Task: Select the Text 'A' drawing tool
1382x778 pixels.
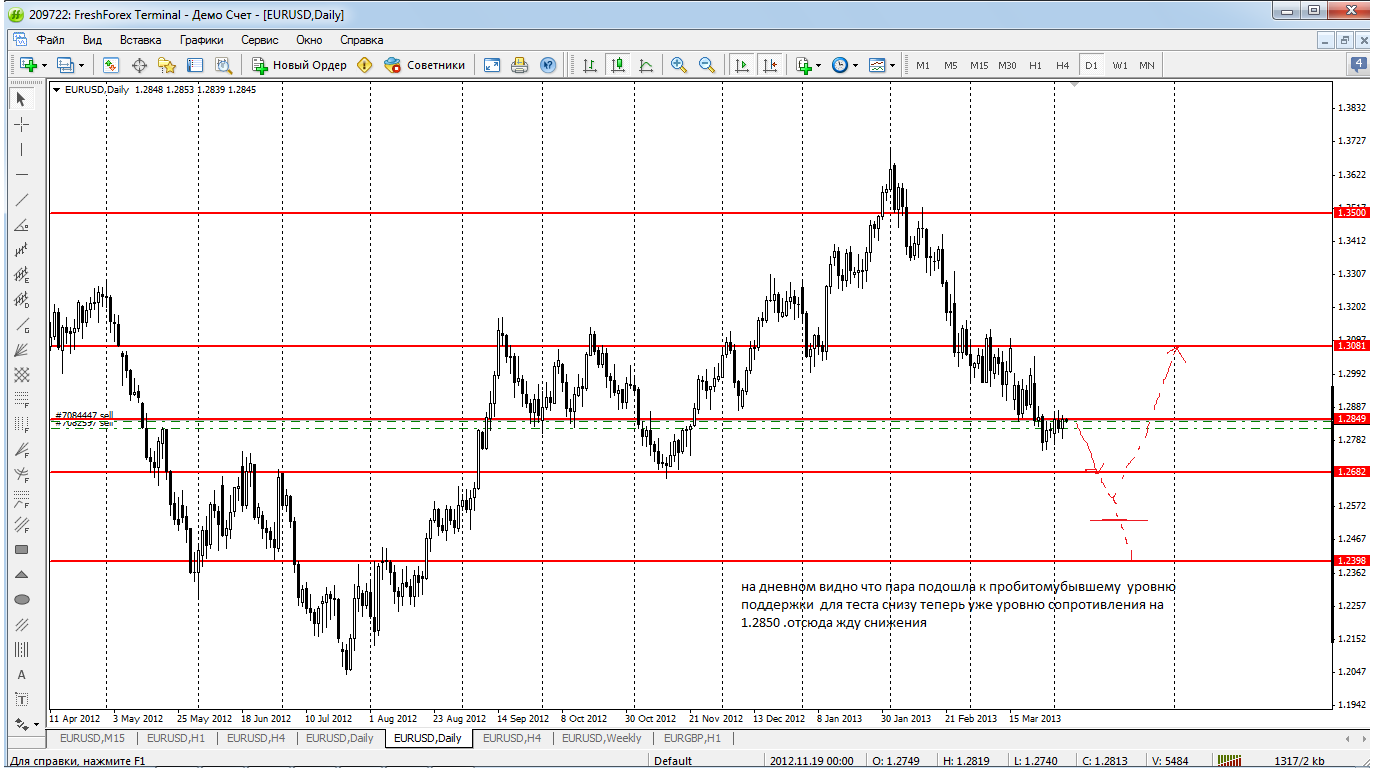Action: [x=22, y=675]
